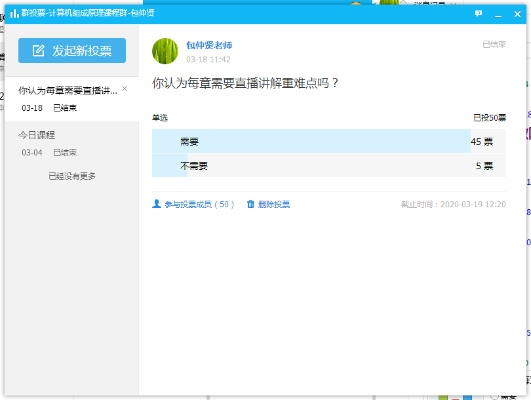Click the pencil icon on the 发起新投票 button

point(38,50)
